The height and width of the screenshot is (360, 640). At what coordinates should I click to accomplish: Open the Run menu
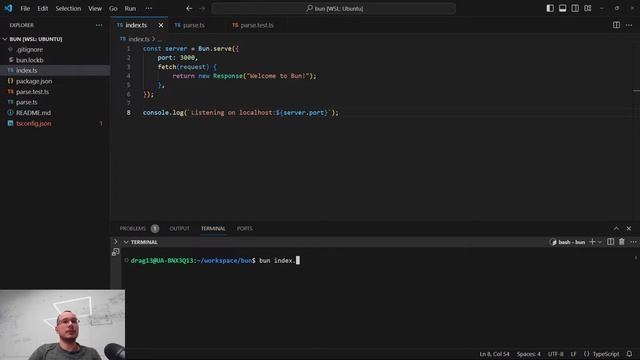pos(130,8)
